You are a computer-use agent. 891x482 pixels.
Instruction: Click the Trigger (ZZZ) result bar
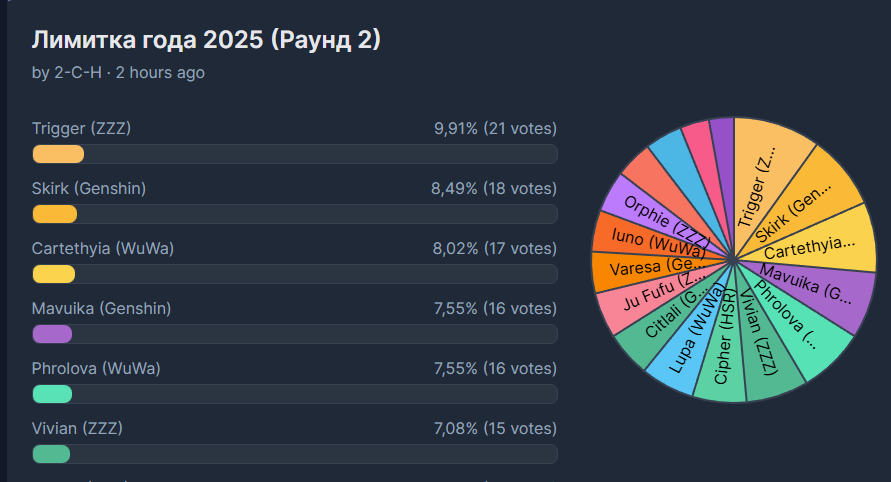click(295, 154)
